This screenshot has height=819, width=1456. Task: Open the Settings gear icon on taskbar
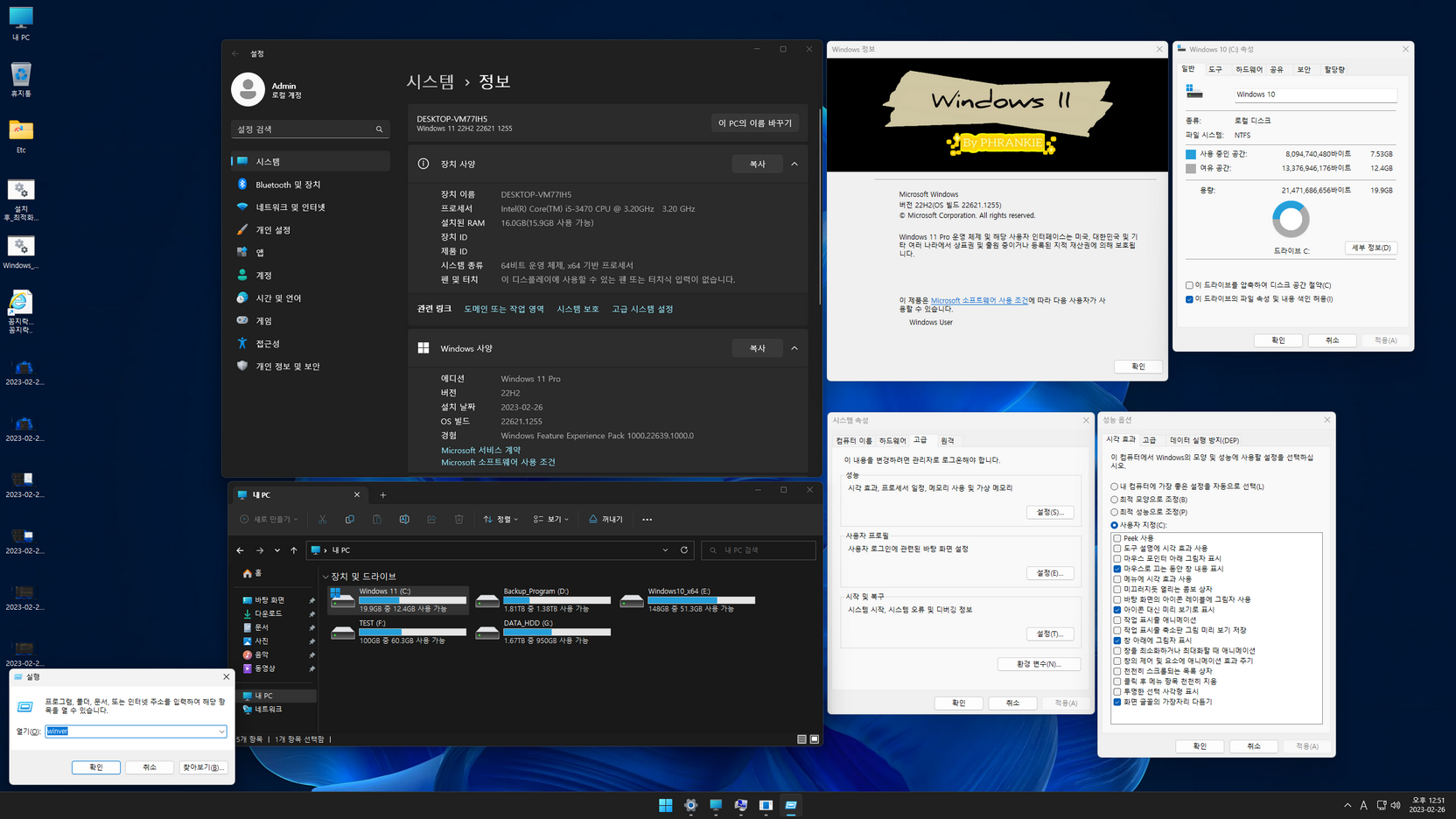[690, 805]
